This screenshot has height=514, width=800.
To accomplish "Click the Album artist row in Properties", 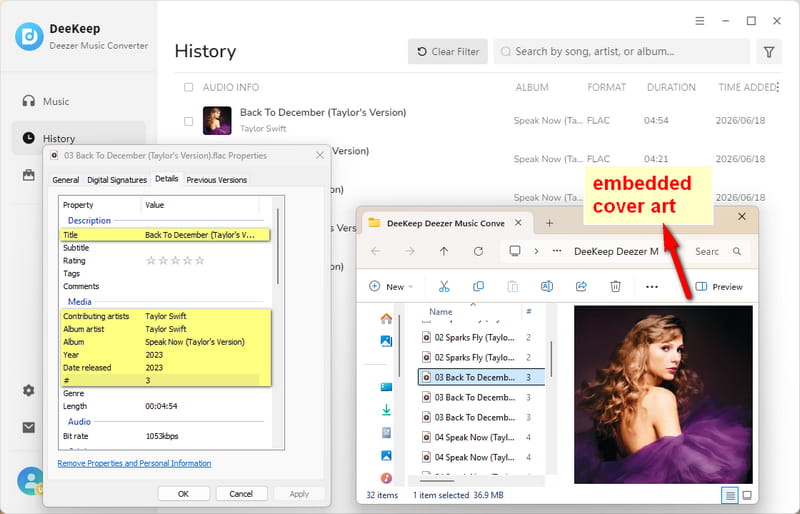I will click(165, 329).
